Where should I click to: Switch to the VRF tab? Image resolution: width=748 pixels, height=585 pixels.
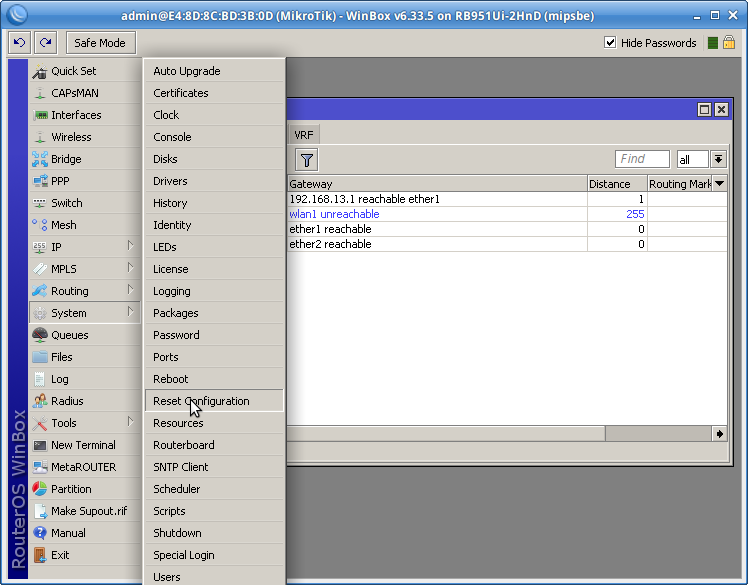click(304, 135)
